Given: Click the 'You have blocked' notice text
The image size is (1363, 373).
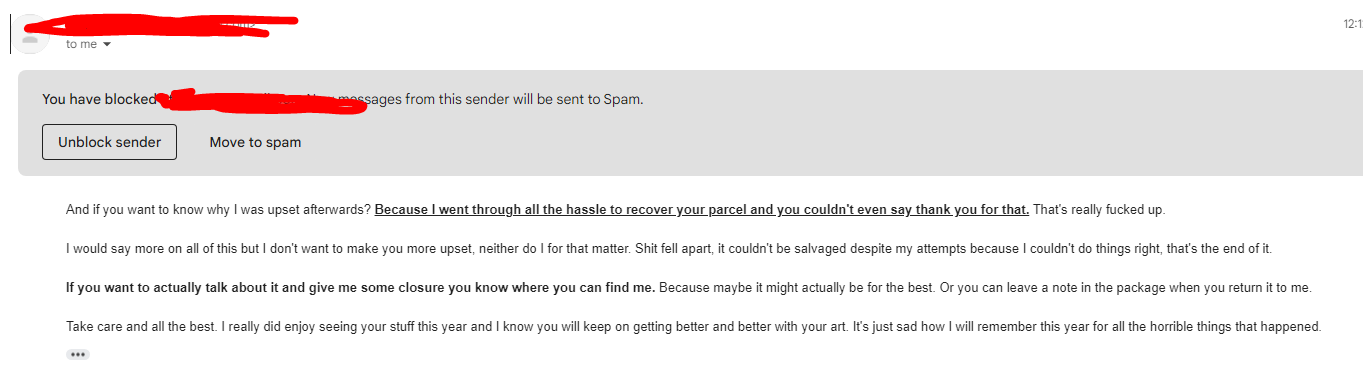Looking at the screenshot, I should pyautogui.click(x=99, y=99).
